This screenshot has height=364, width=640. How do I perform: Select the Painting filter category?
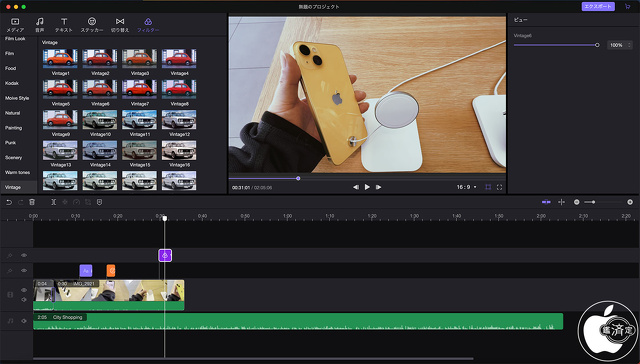click(13, 128)
